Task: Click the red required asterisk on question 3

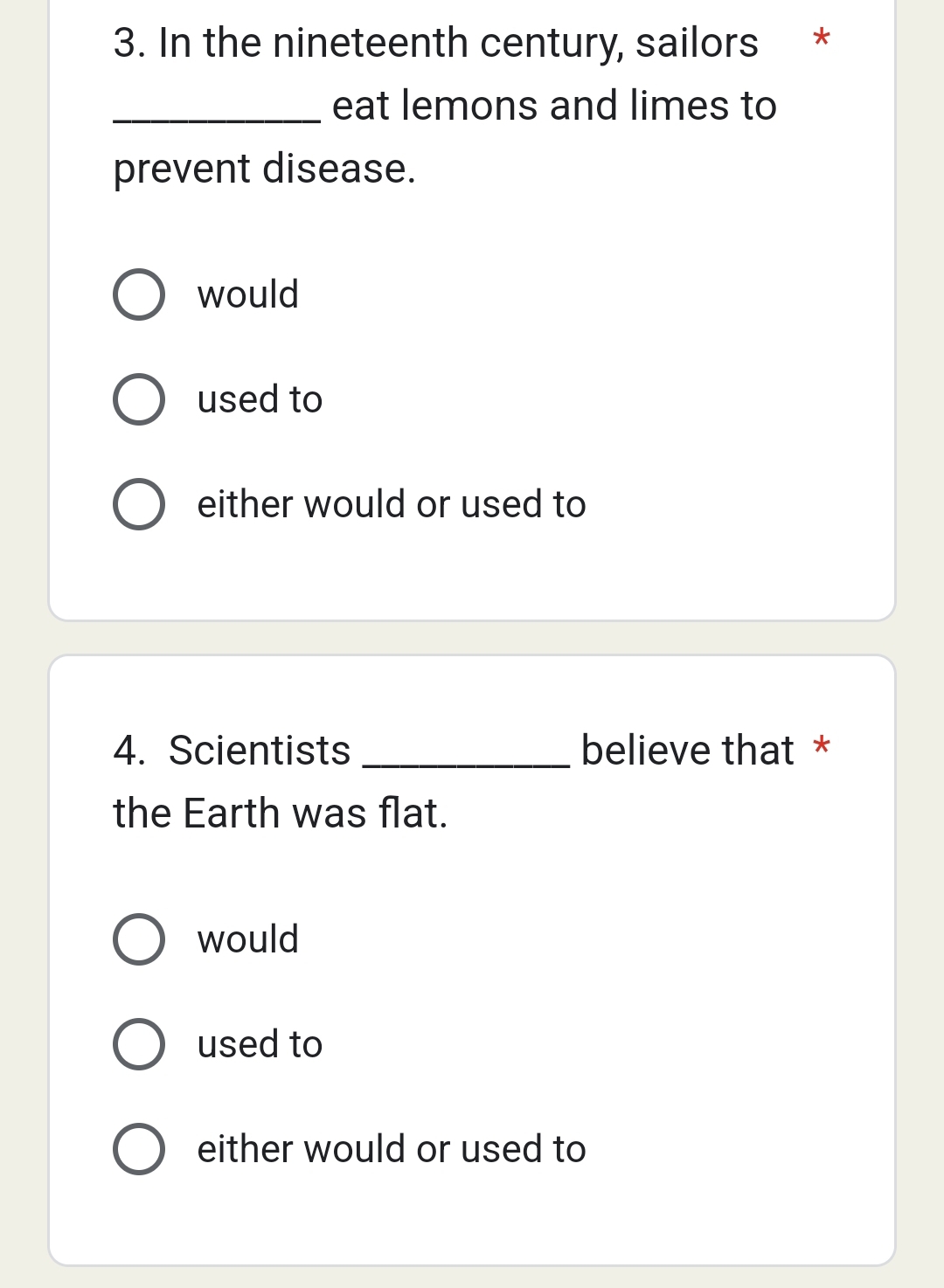Action: point(821,39)
